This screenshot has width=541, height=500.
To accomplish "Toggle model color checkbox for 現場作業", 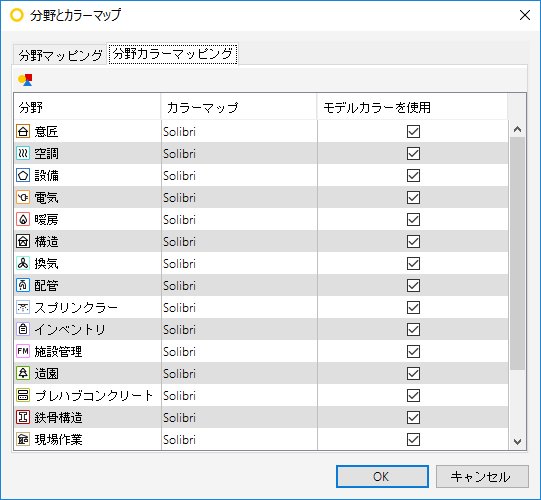I will point(413,439).
